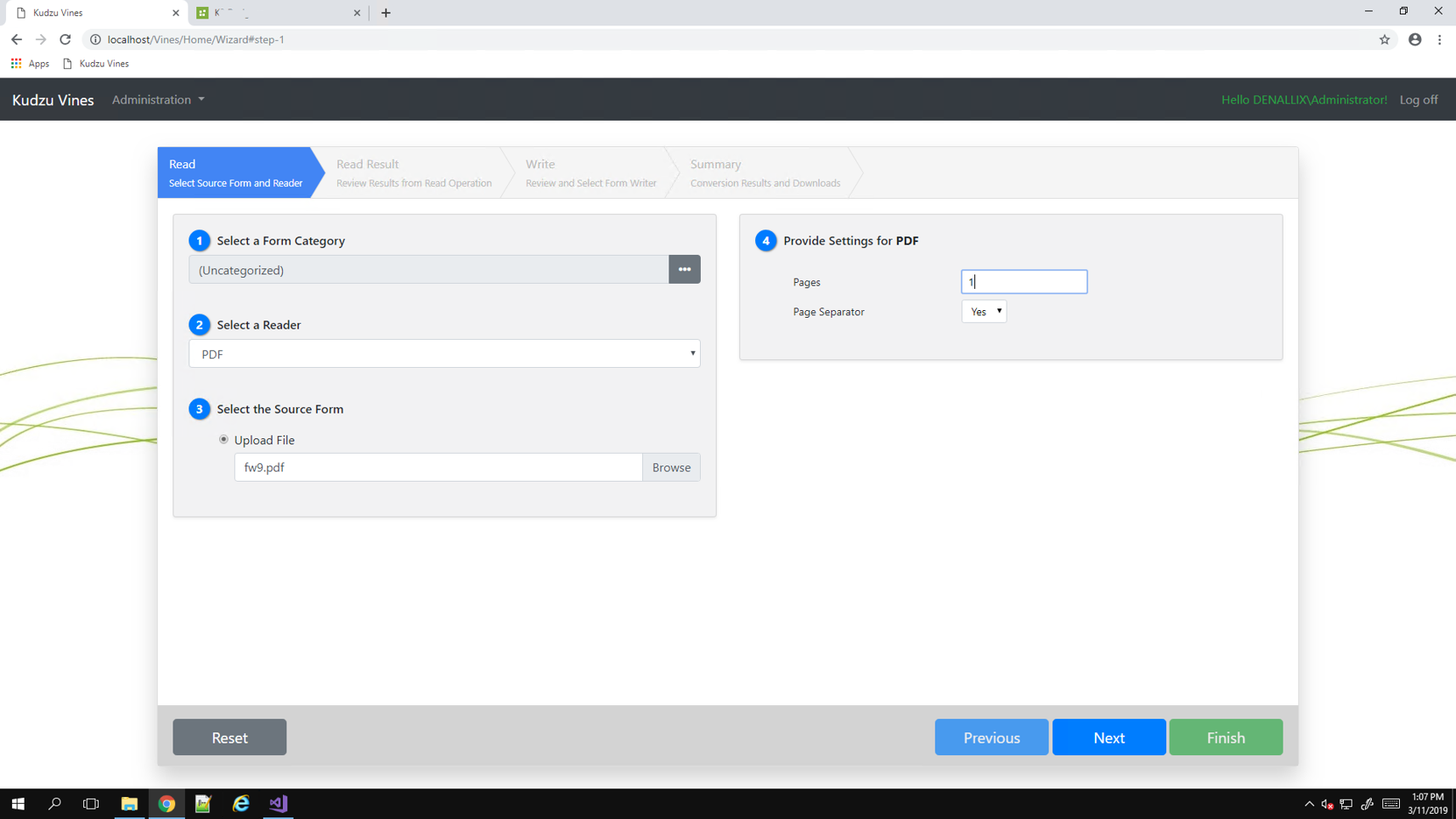The height and width of the screenshot is (819, 1456).
Task: Focus the Pages input field
Action: pos(1024,282)
